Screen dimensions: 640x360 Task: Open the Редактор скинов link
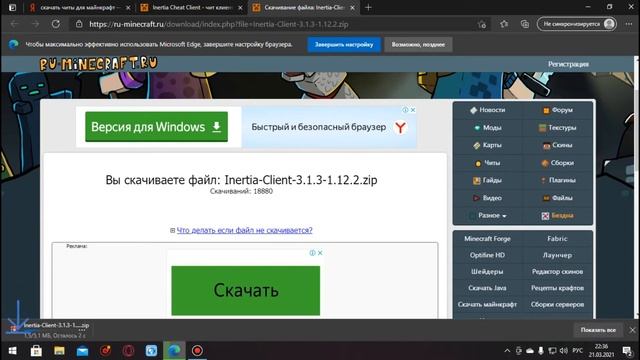coord(558,271)
